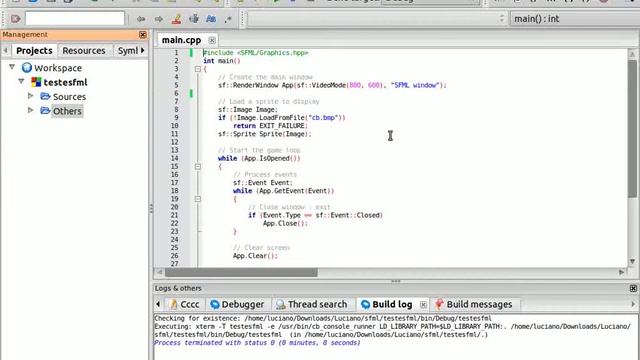The width and height of the screenshot is (640, 360).
Task: Click the testesfml project icon
Action: click(x=36, y=82)
